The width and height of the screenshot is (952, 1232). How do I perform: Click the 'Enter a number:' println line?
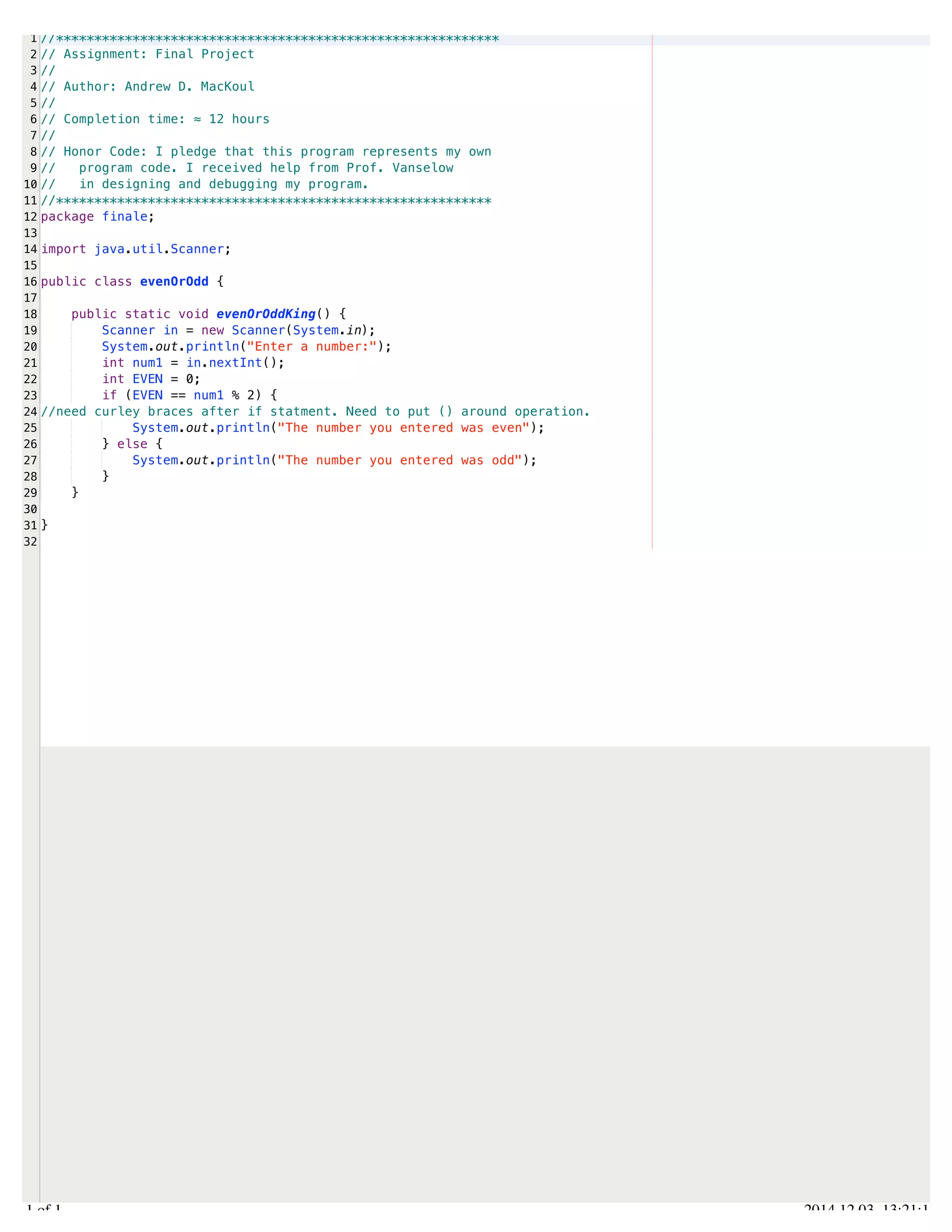tap(246, 347)
